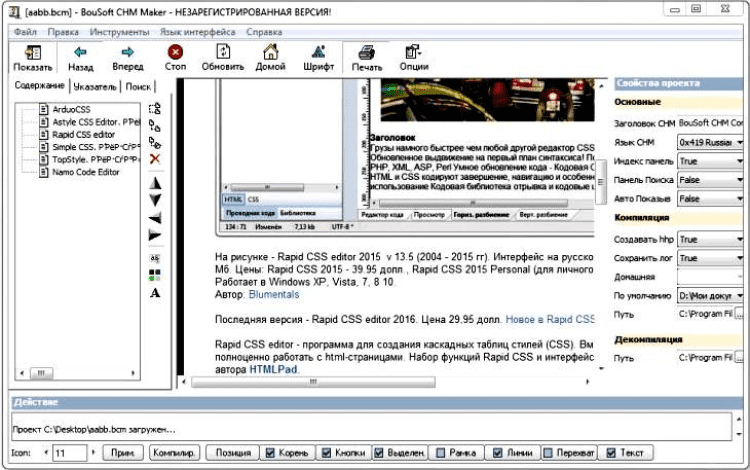Click the rename 'ab' icon in side toolbar
Viewport: 750px width, 470px height.
click(154, 258)
